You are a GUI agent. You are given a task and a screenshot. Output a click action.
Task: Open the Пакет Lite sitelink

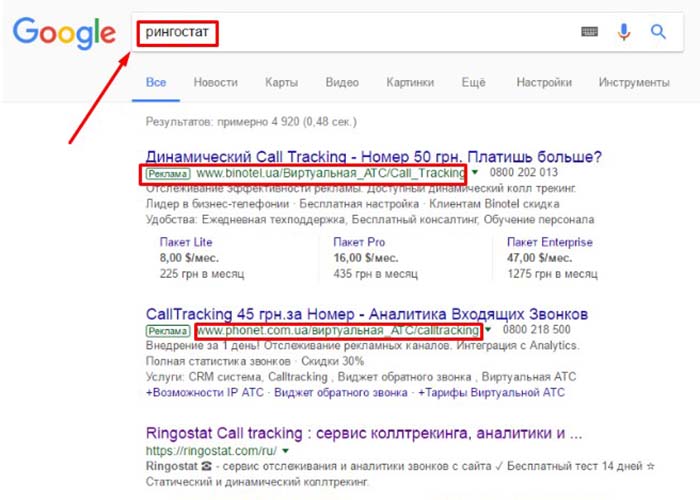pos(186,242)
